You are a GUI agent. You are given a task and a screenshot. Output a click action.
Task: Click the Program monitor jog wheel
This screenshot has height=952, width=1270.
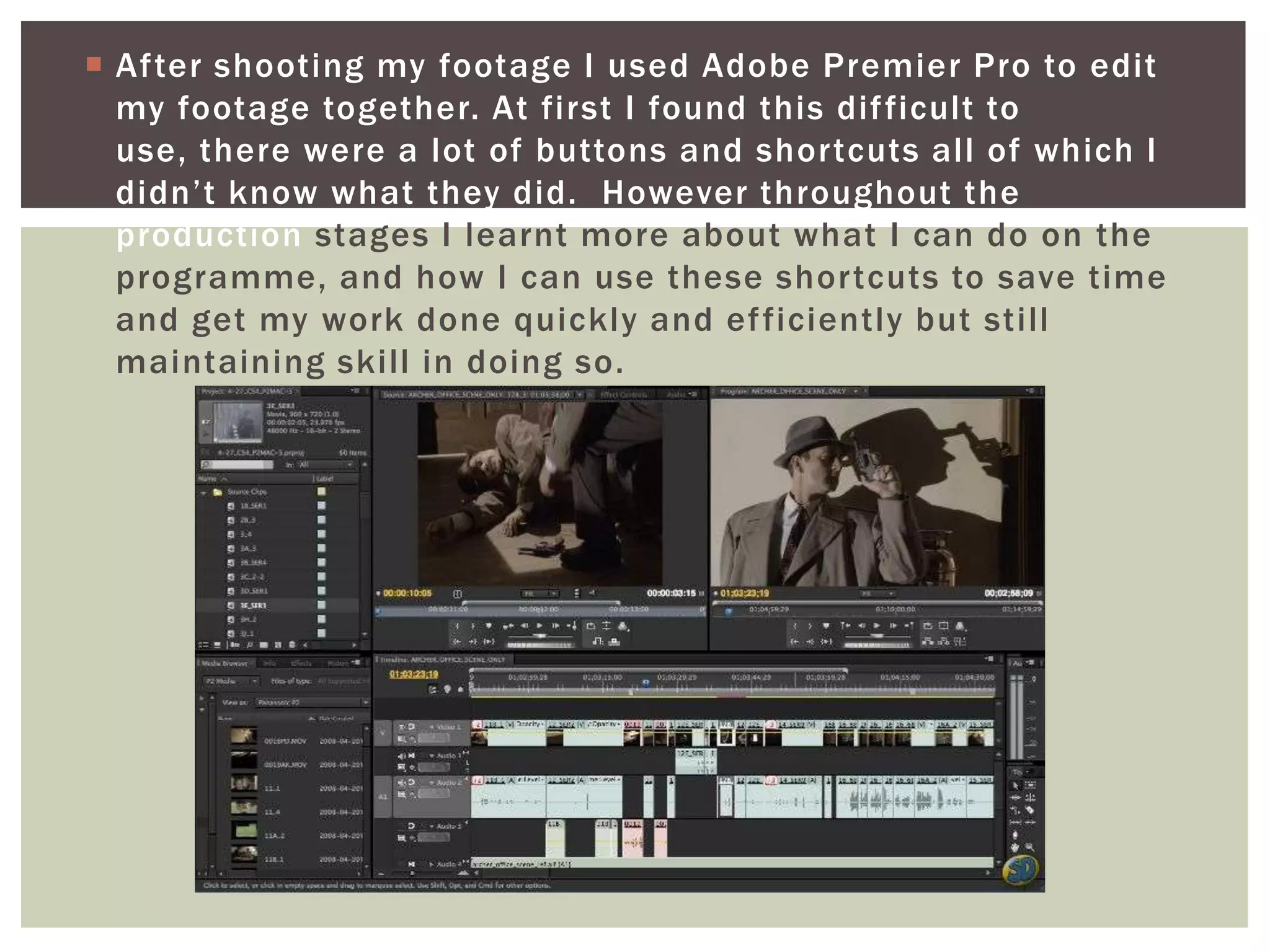click(x=877, y=645)
